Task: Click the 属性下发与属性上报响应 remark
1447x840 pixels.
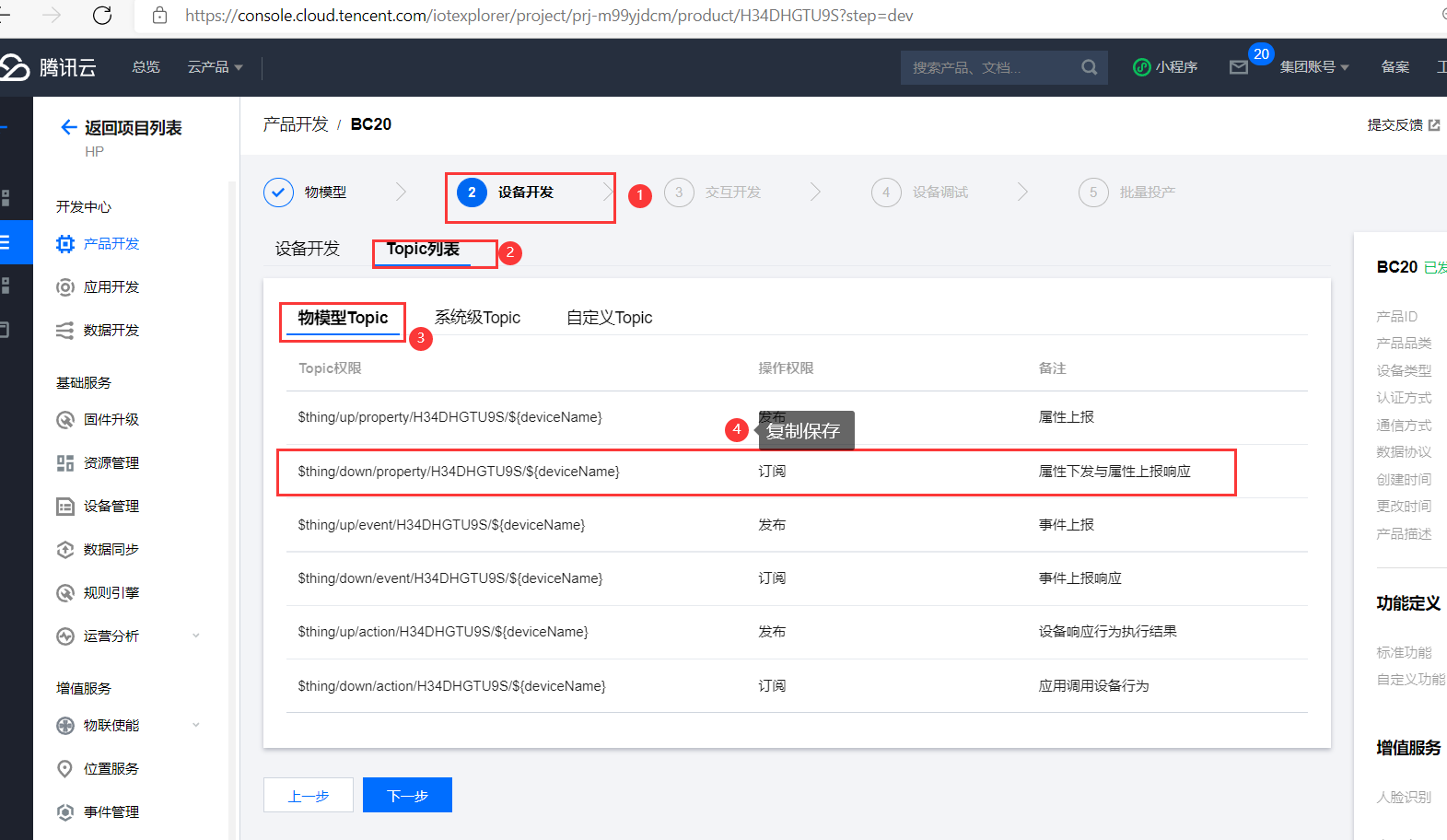Action: pyautogui.click(x=1114, y=472)
